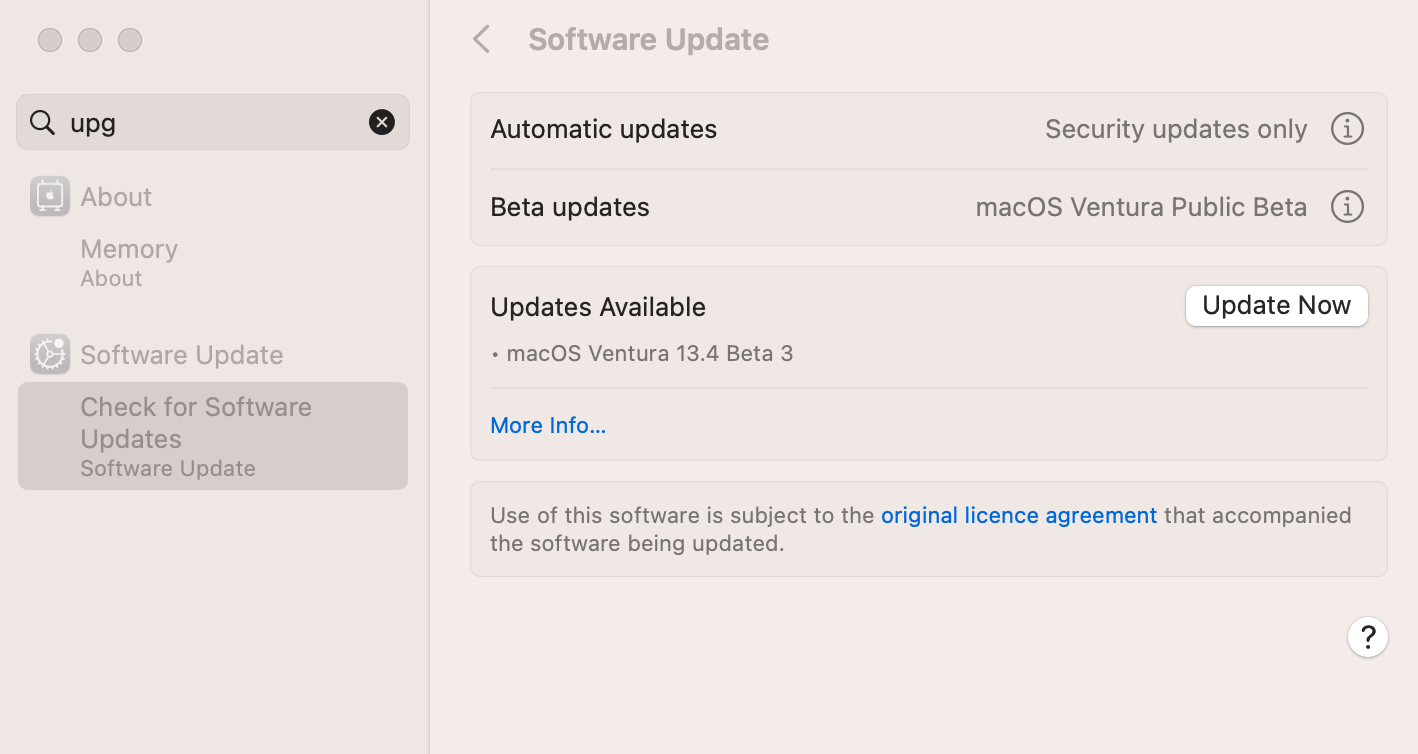Click the back chevron beside Software Update

tap(482, 40)
